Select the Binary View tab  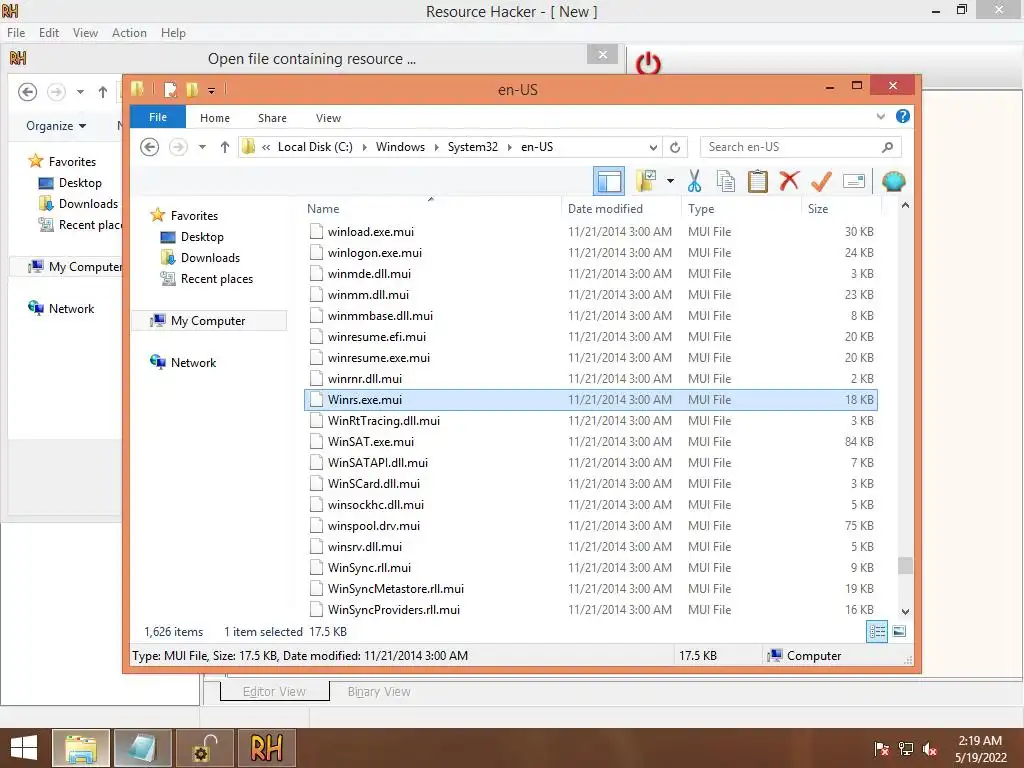pyautogui.click(x=379, y=692)
